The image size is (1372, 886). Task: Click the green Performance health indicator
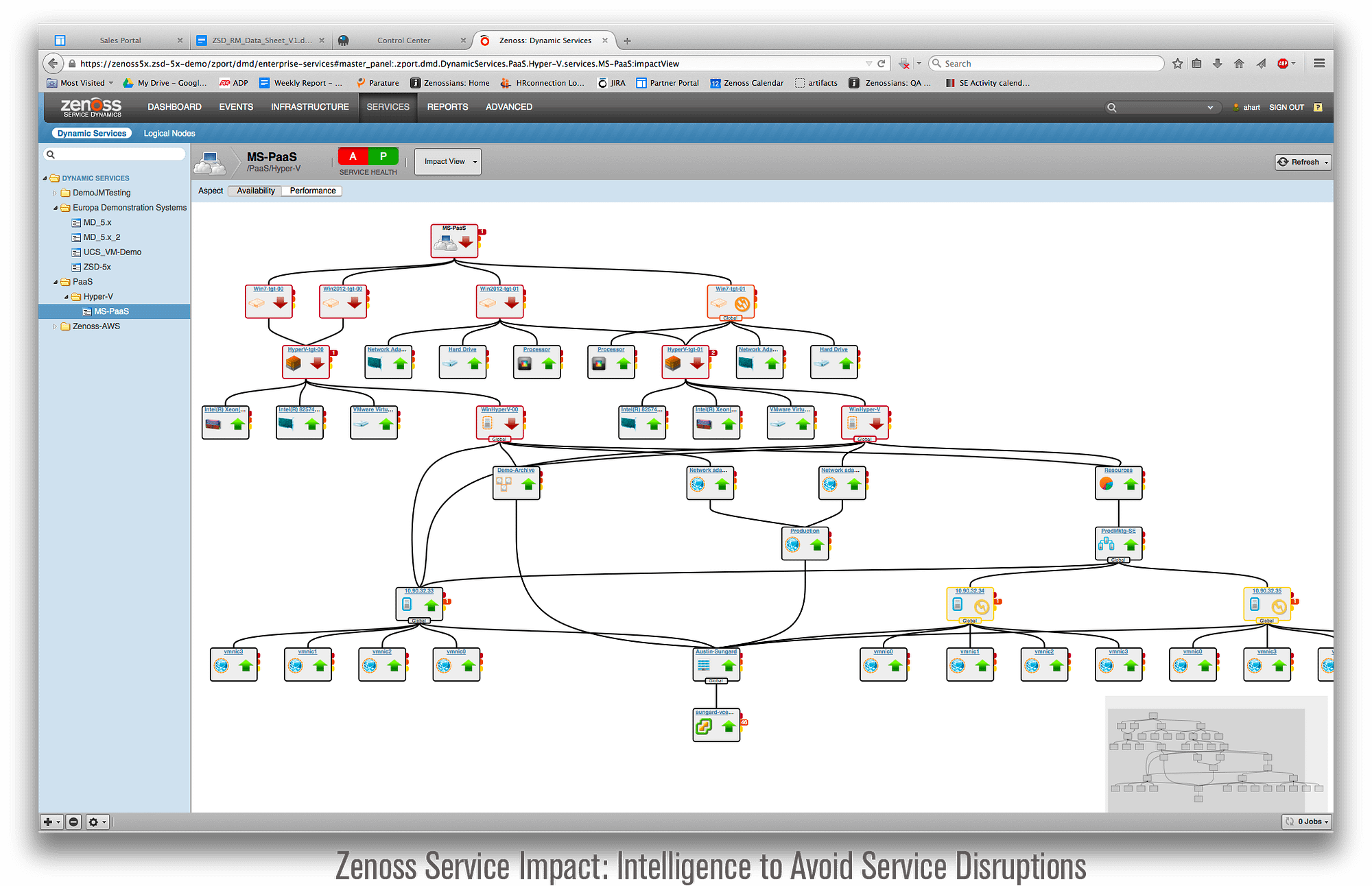[383, 156]
